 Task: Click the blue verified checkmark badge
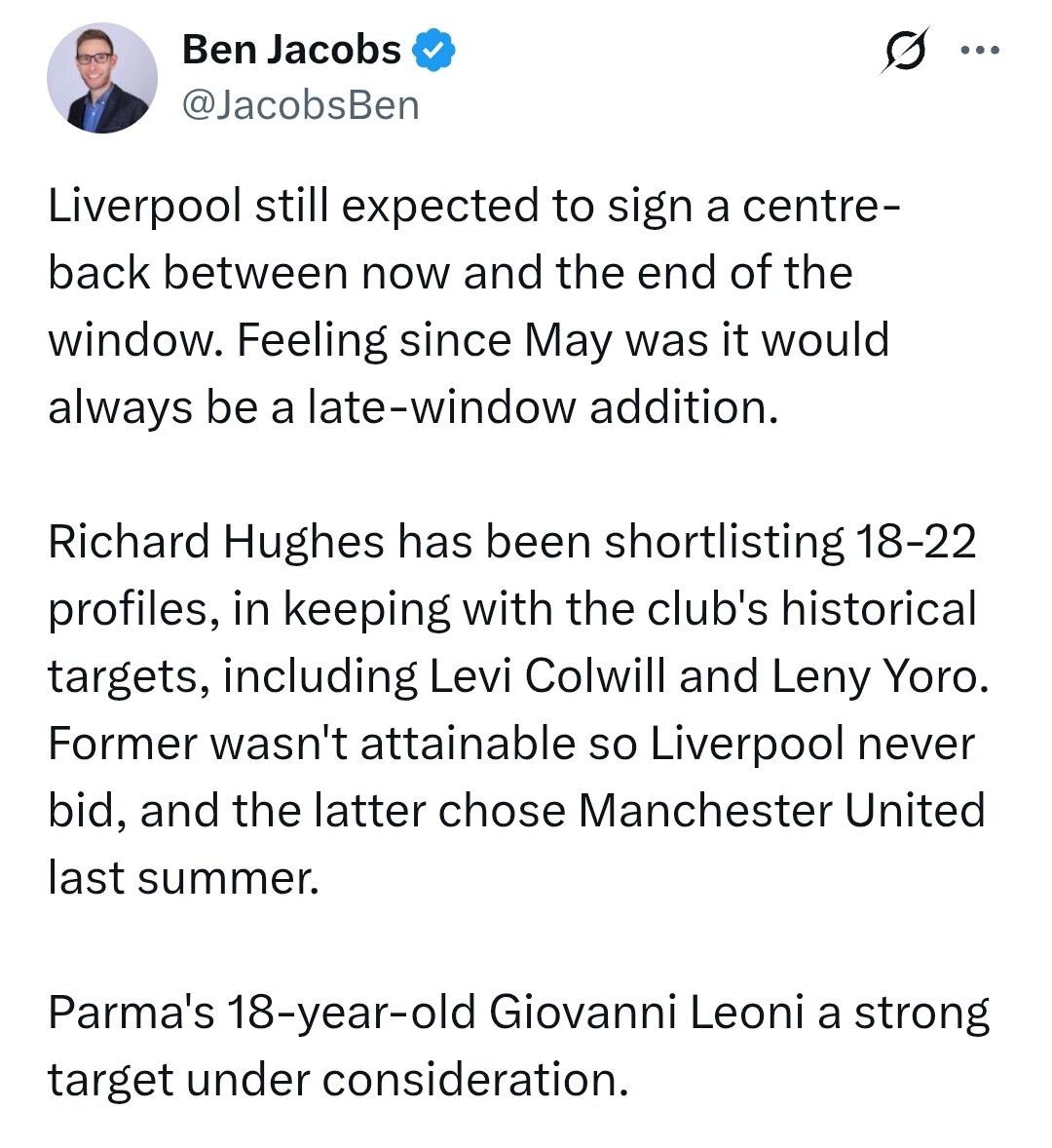(434, 51)
